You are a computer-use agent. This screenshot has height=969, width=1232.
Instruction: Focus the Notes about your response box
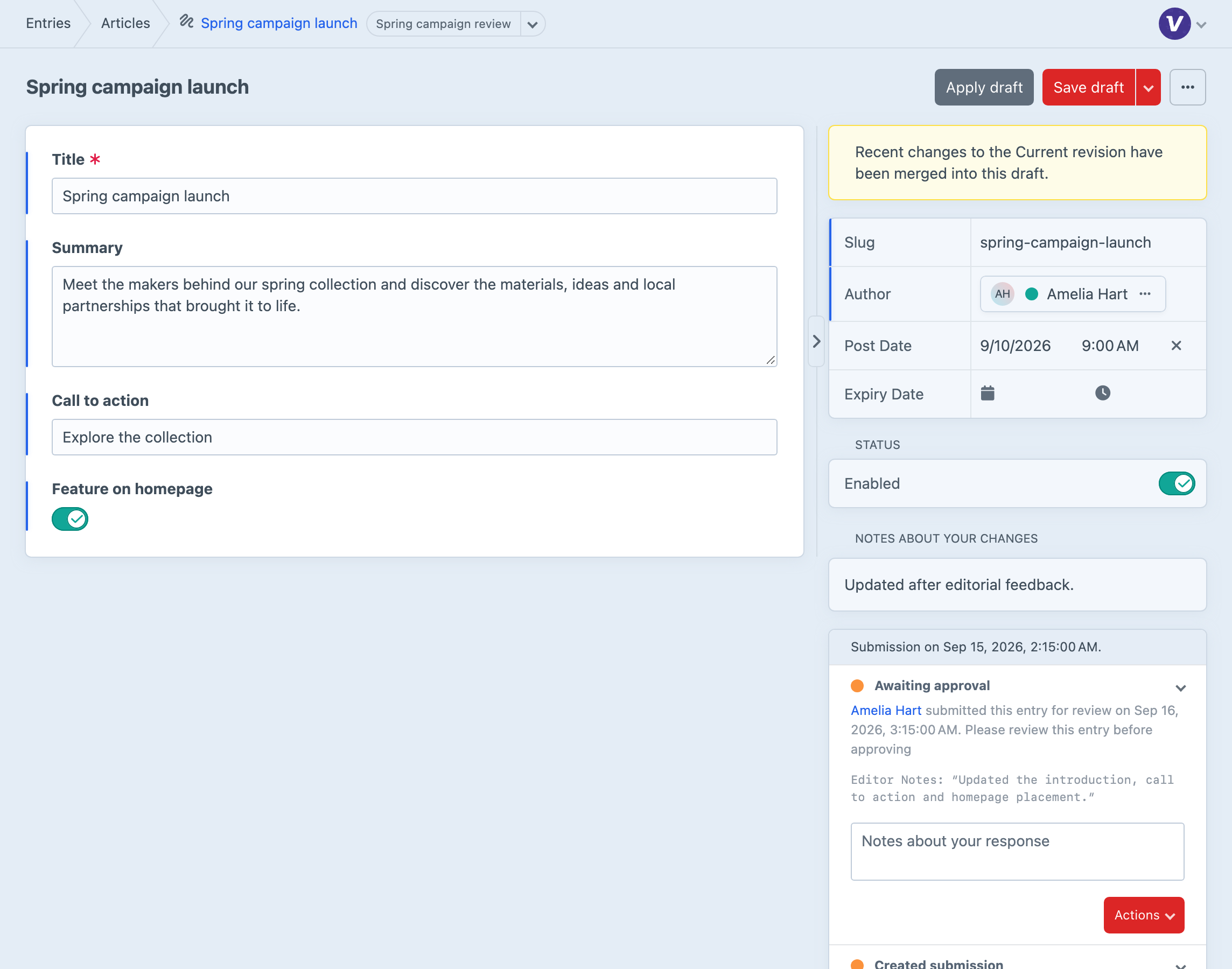[x=1017, y=852]
